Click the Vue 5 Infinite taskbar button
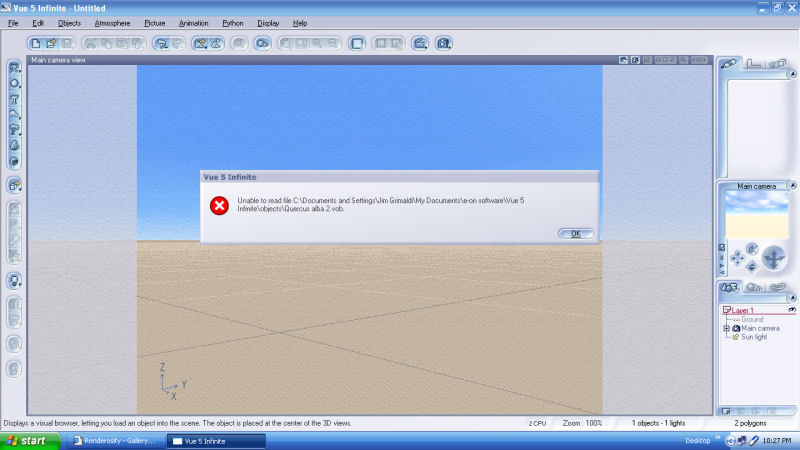 pyautogui.click(x=216, y=441)
